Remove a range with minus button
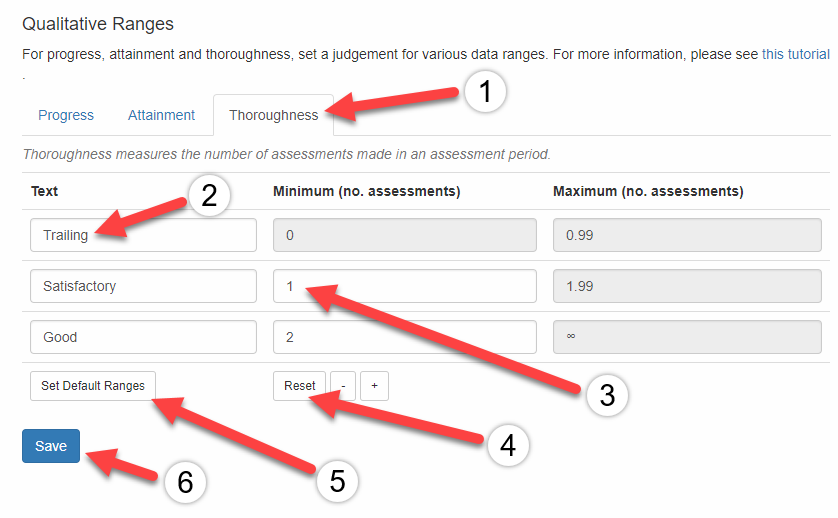 [342, 386]
